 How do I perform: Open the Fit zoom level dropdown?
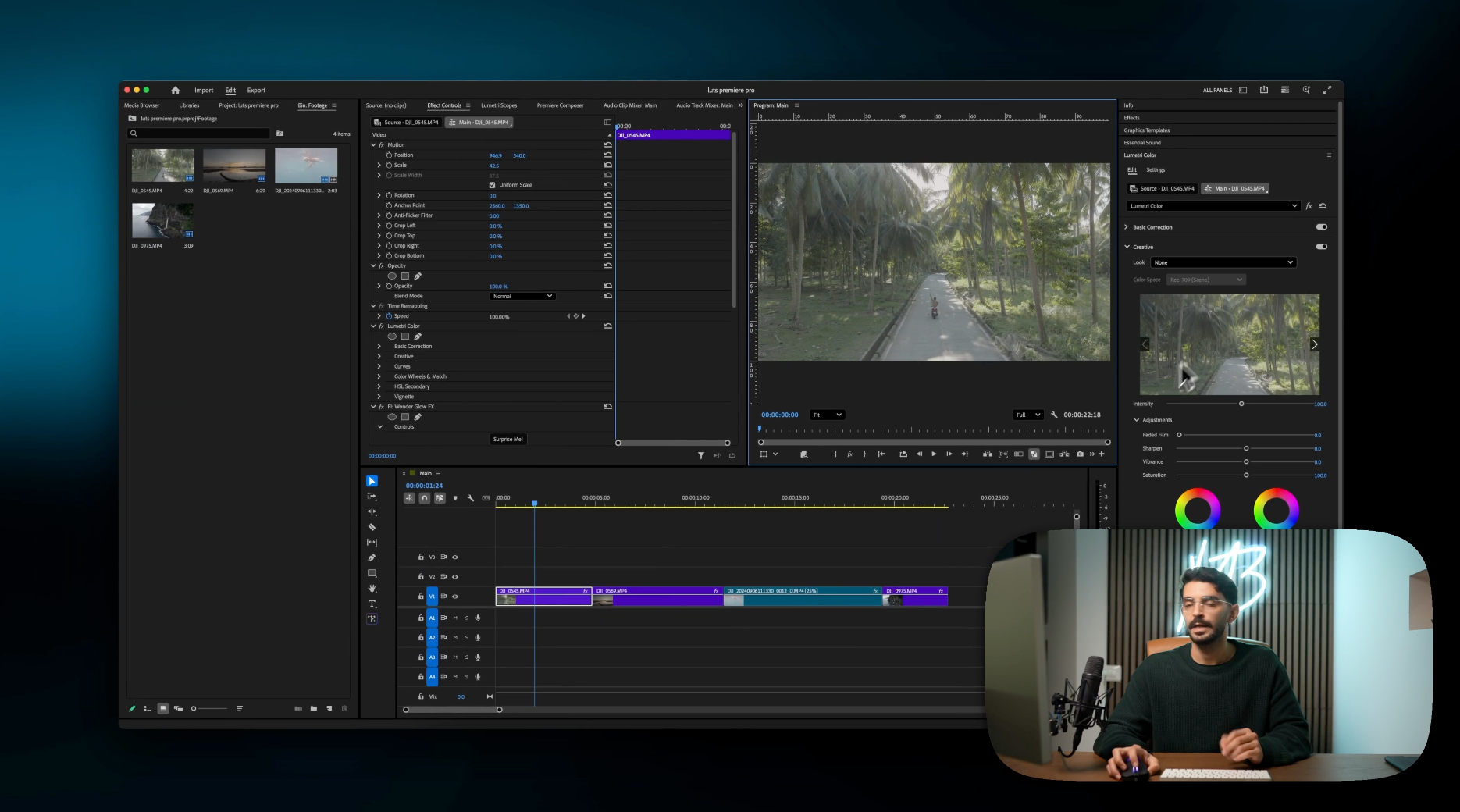(x=827, y=415)
